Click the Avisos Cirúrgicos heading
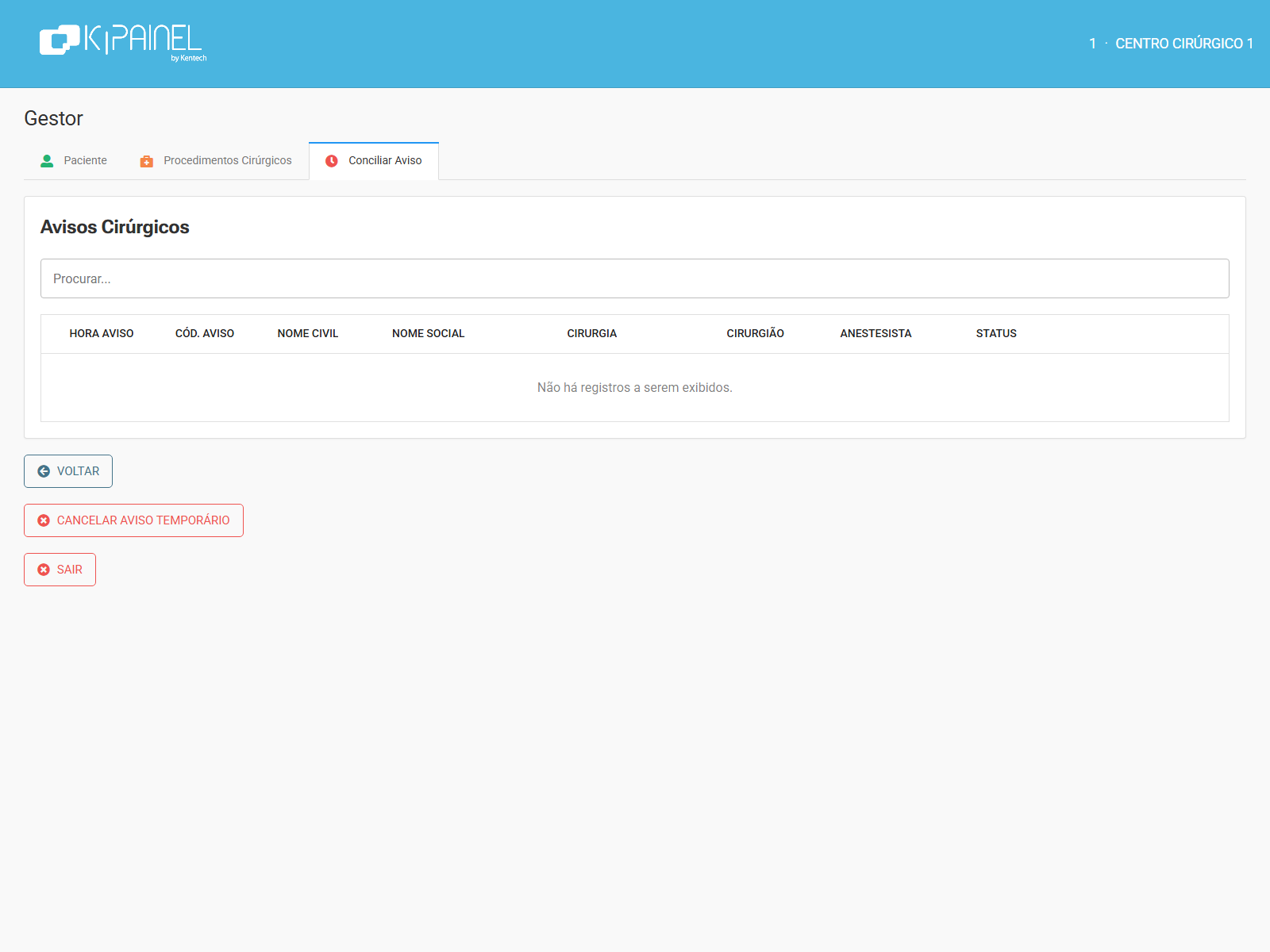The width and height of the screenshot is (1270, 952). click(x=115, y=227)
